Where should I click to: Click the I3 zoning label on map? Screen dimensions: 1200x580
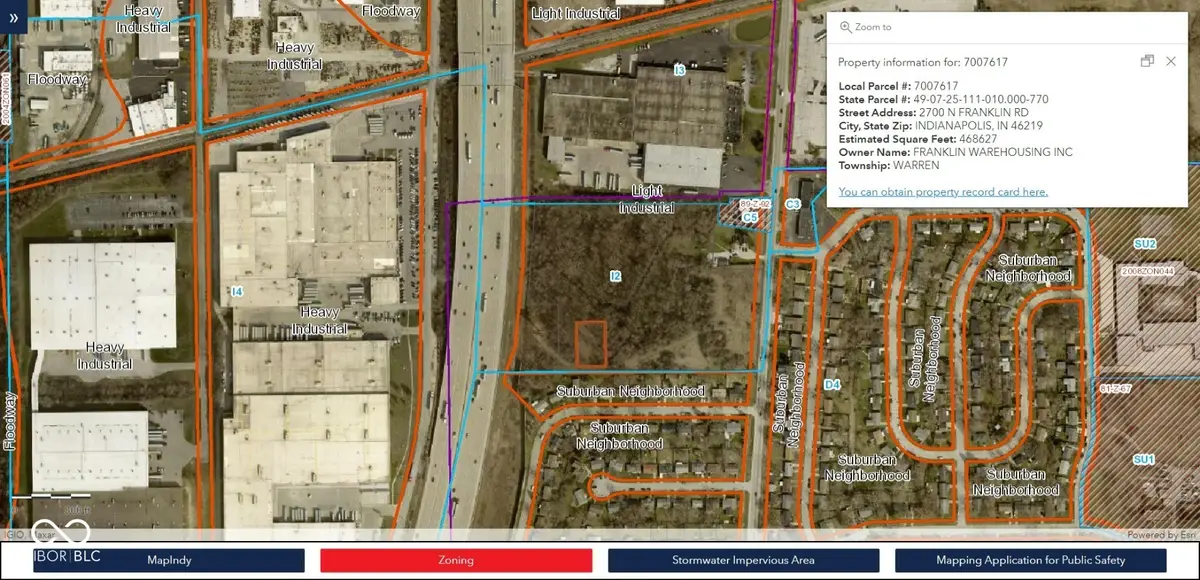tap(680, 70)
